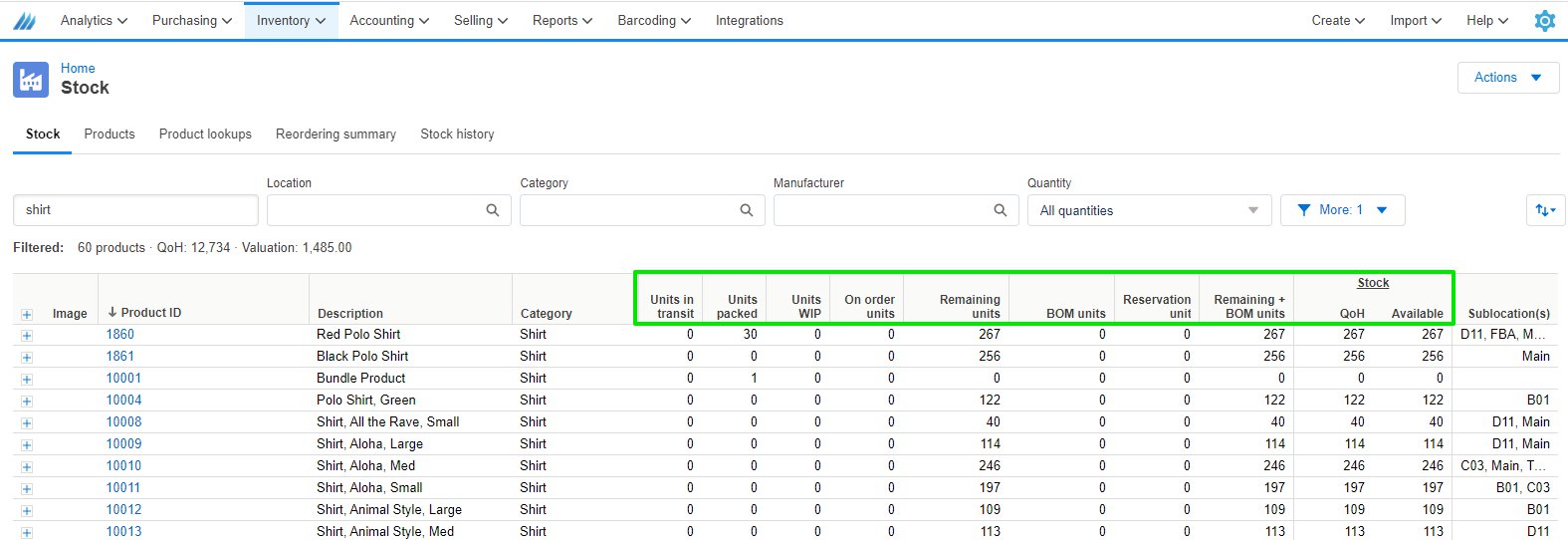This screenshot has height=540, width=1568.
Task: Click the Bundle Product description cell
Action: [x=360, y=378]
